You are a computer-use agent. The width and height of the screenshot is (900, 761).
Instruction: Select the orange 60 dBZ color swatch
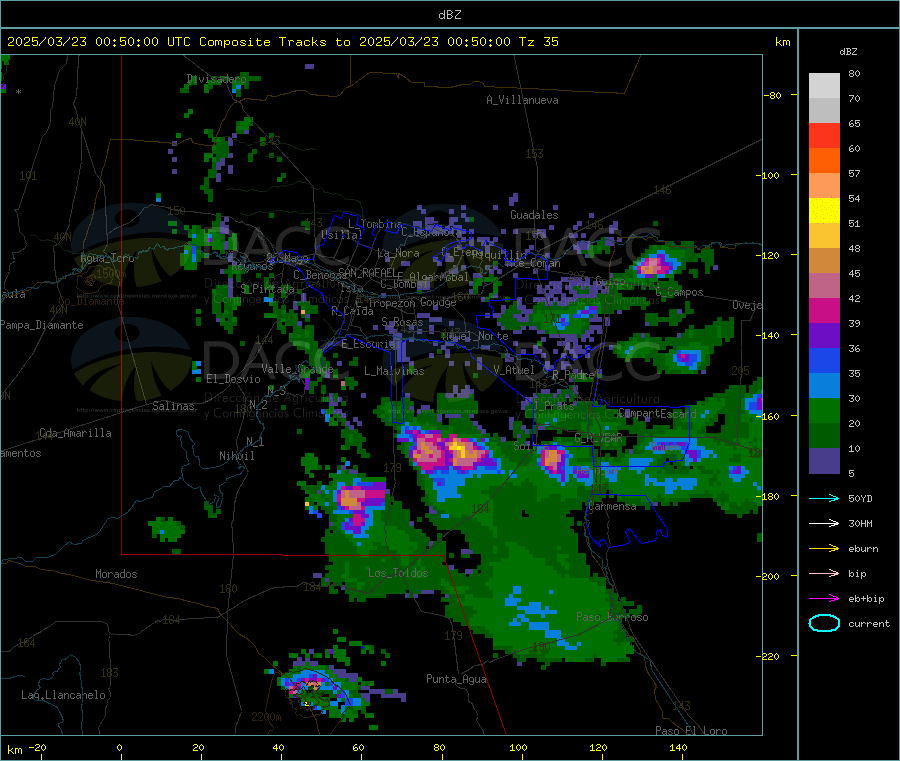[x=824, y=161]
